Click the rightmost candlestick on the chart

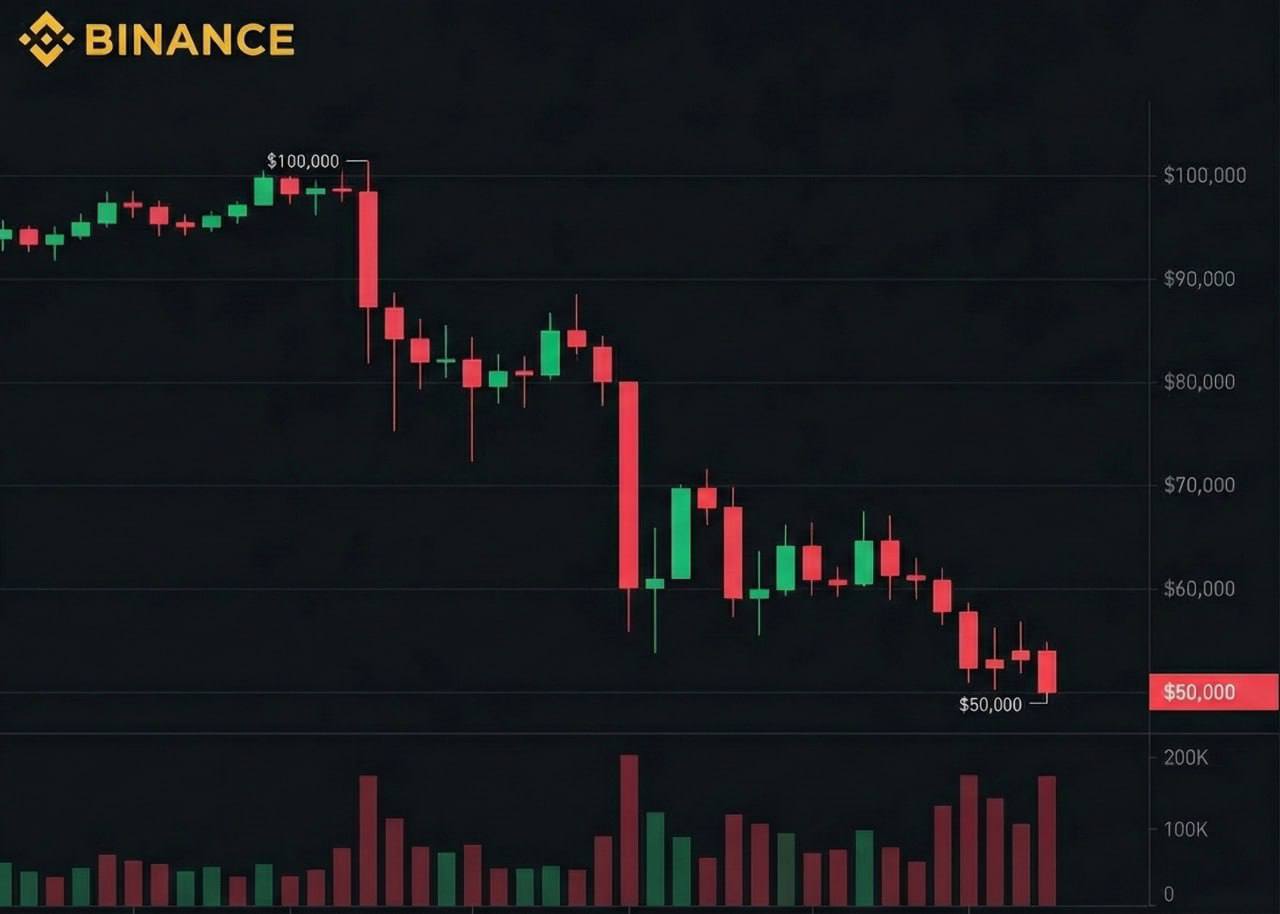coord(1047,671)
